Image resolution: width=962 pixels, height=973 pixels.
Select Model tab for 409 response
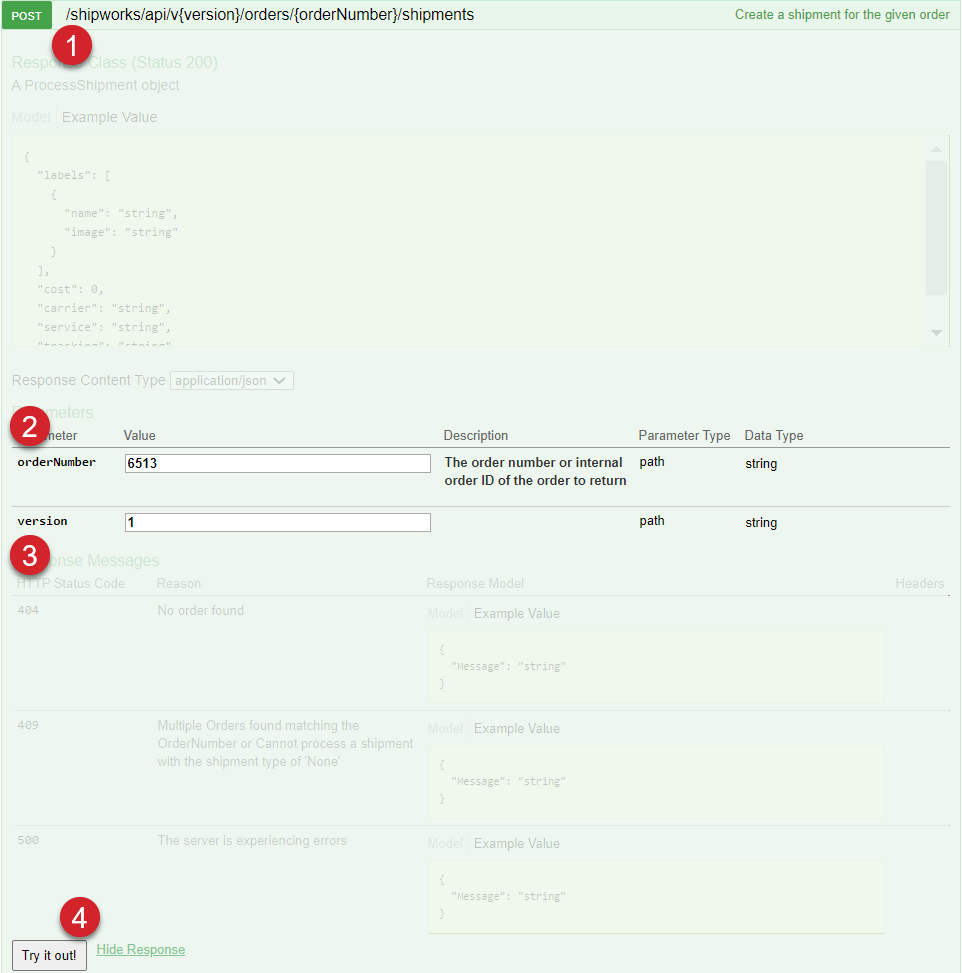445,729
